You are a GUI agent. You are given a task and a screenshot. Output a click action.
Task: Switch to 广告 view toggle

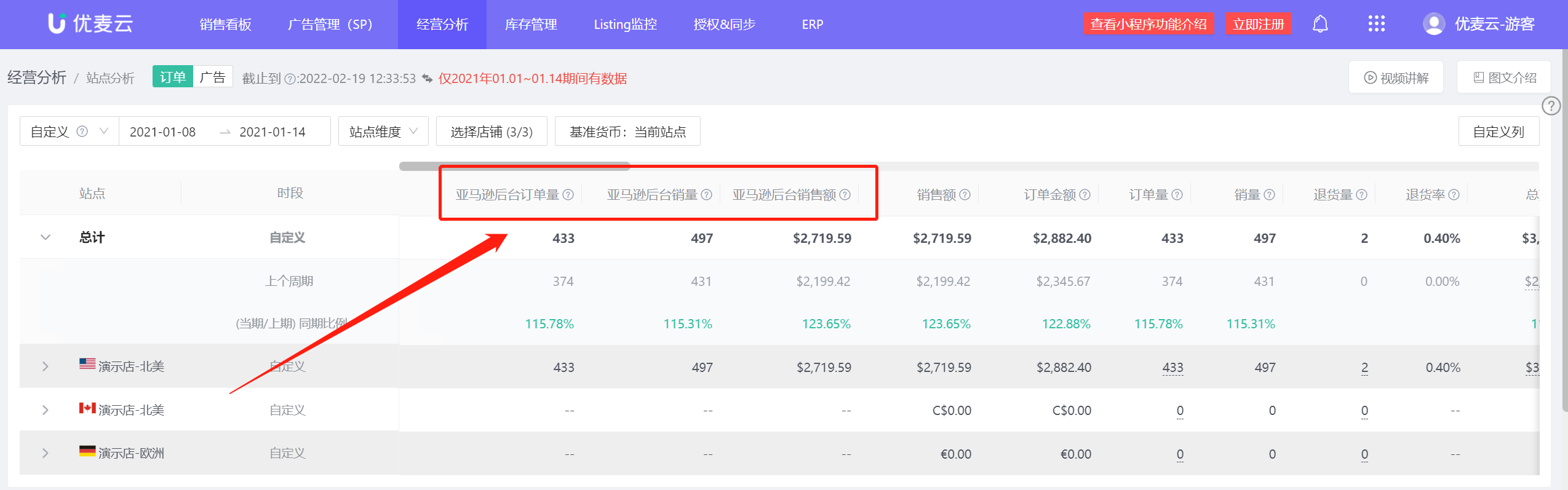coord(213,77)
